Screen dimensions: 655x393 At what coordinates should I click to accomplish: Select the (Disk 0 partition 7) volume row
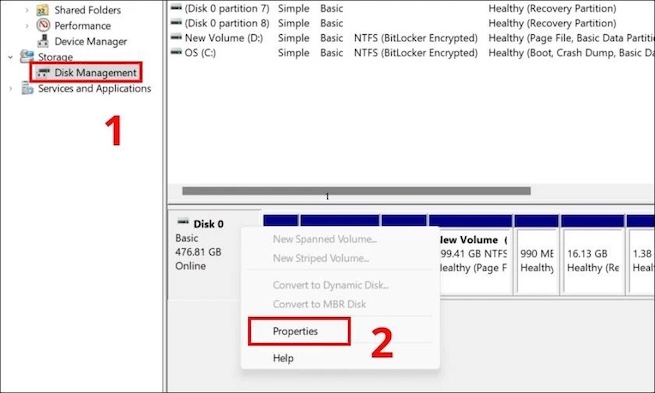(412, 8)
